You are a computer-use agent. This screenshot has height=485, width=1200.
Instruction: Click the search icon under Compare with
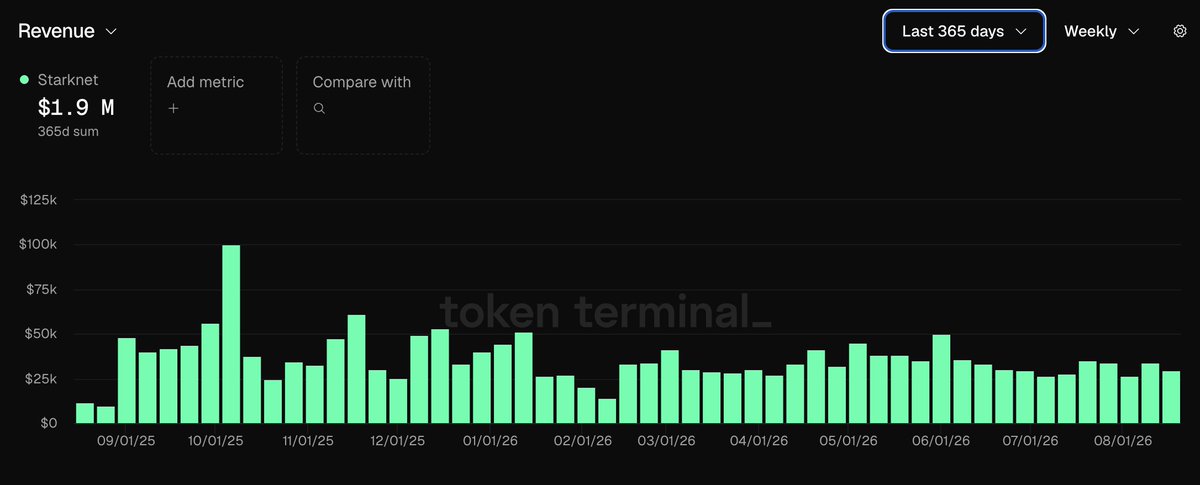[319, 108]
